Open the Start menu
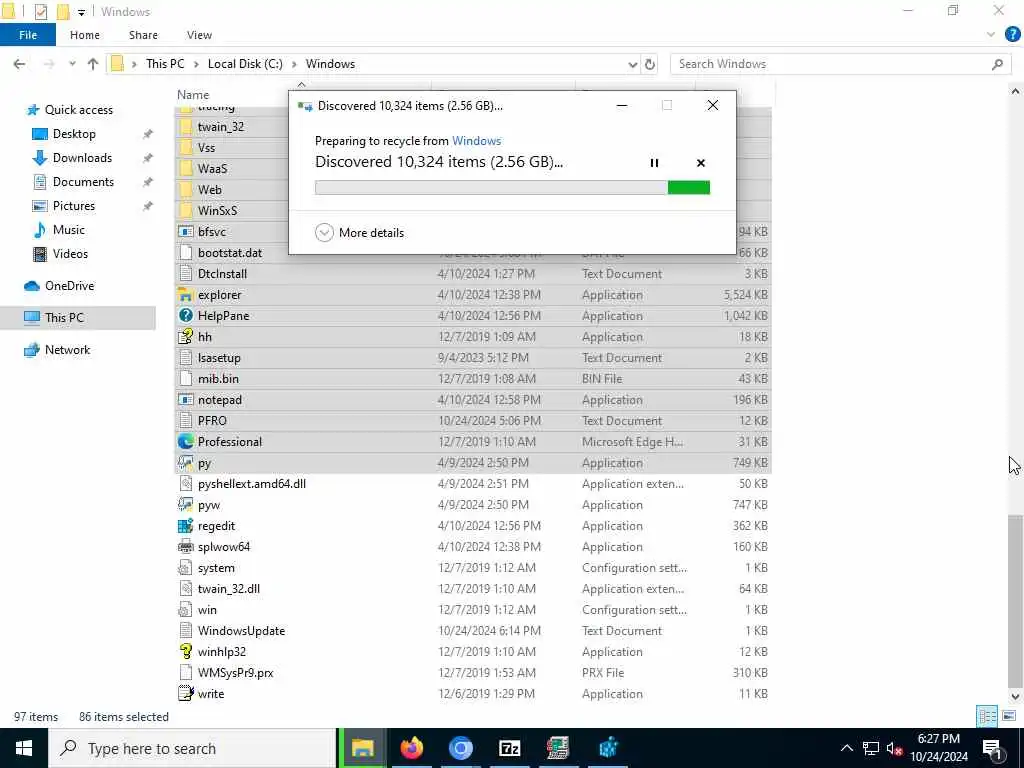This screenshot has height=768, width=1024. (24, 748)
